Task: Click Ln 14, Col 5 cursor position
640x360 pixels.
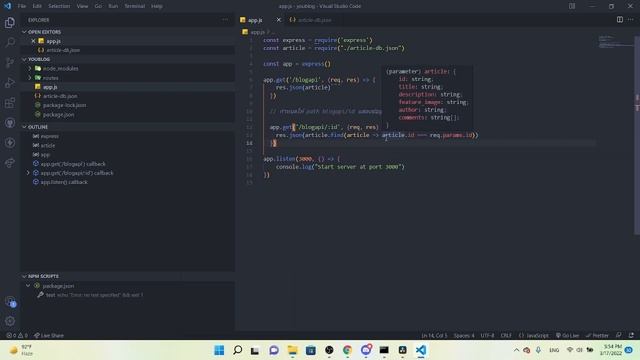Action: [x=434, y=335]
